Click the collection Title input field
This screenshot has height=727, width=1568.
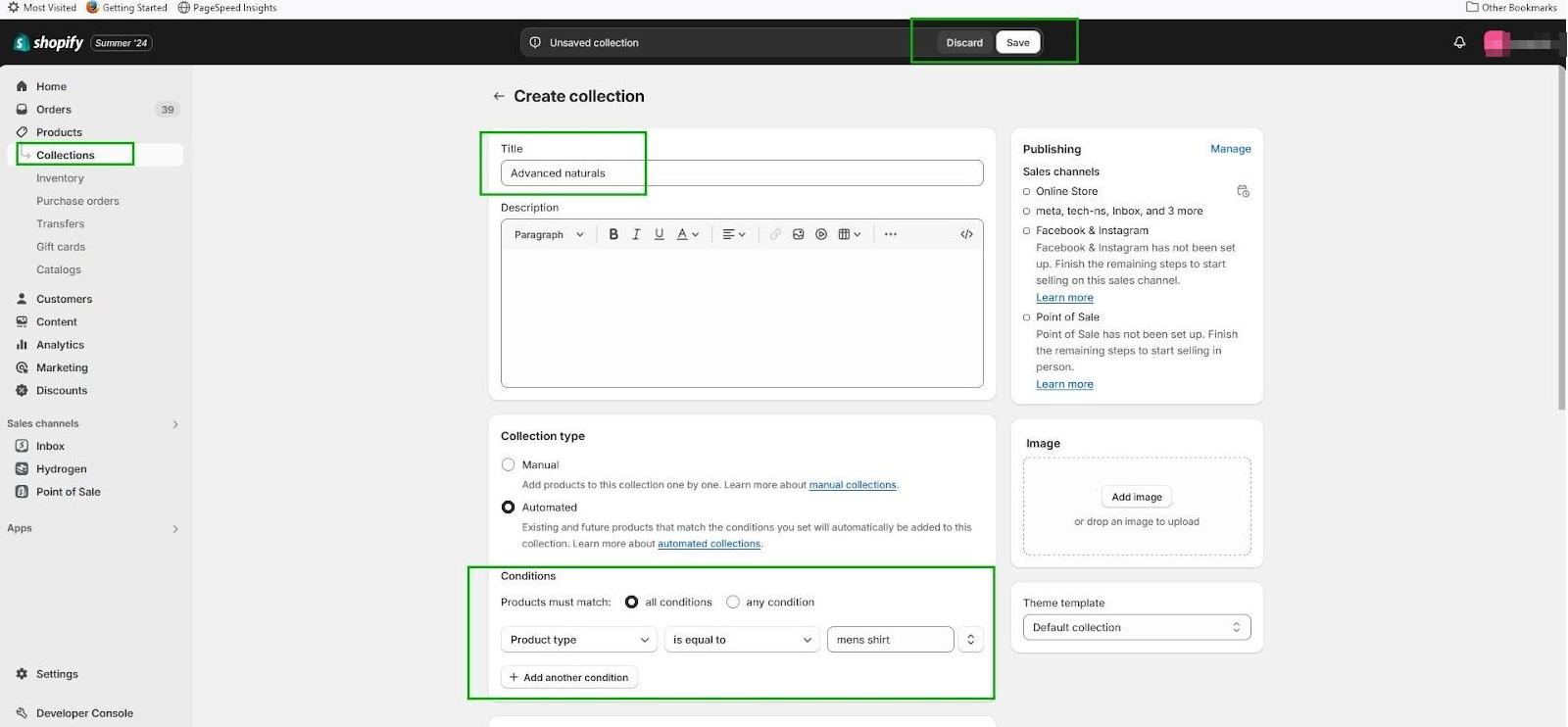(741, 173)
